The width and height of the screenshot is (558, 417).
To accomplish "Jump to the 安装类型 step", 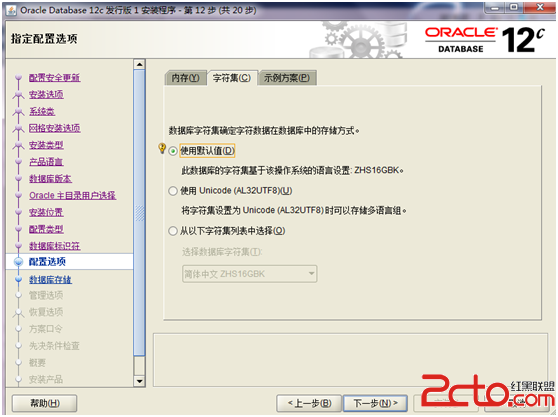I will [46, 145].
